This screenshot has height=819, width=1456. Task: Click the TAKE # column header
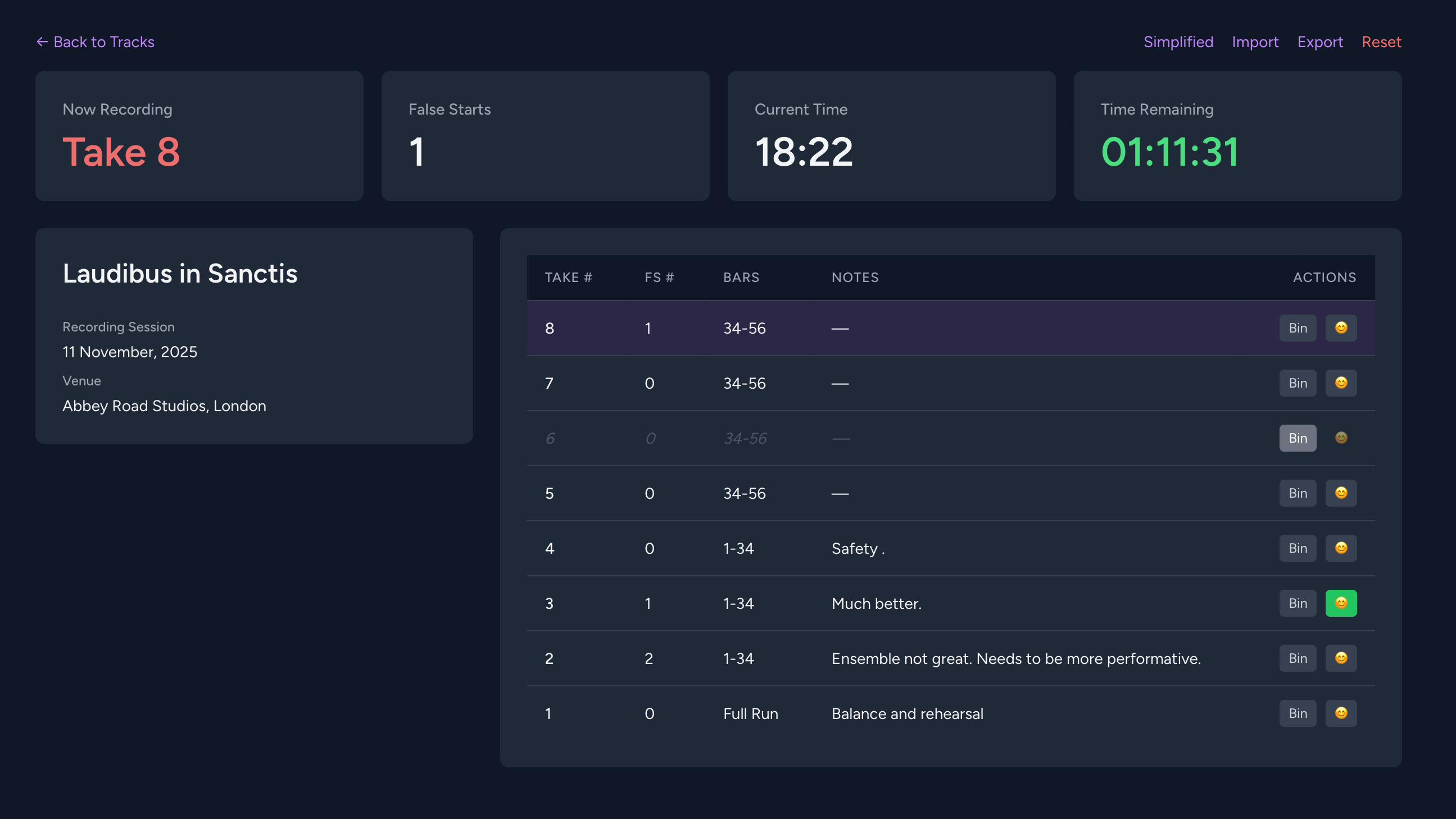[x=568, y=277]
